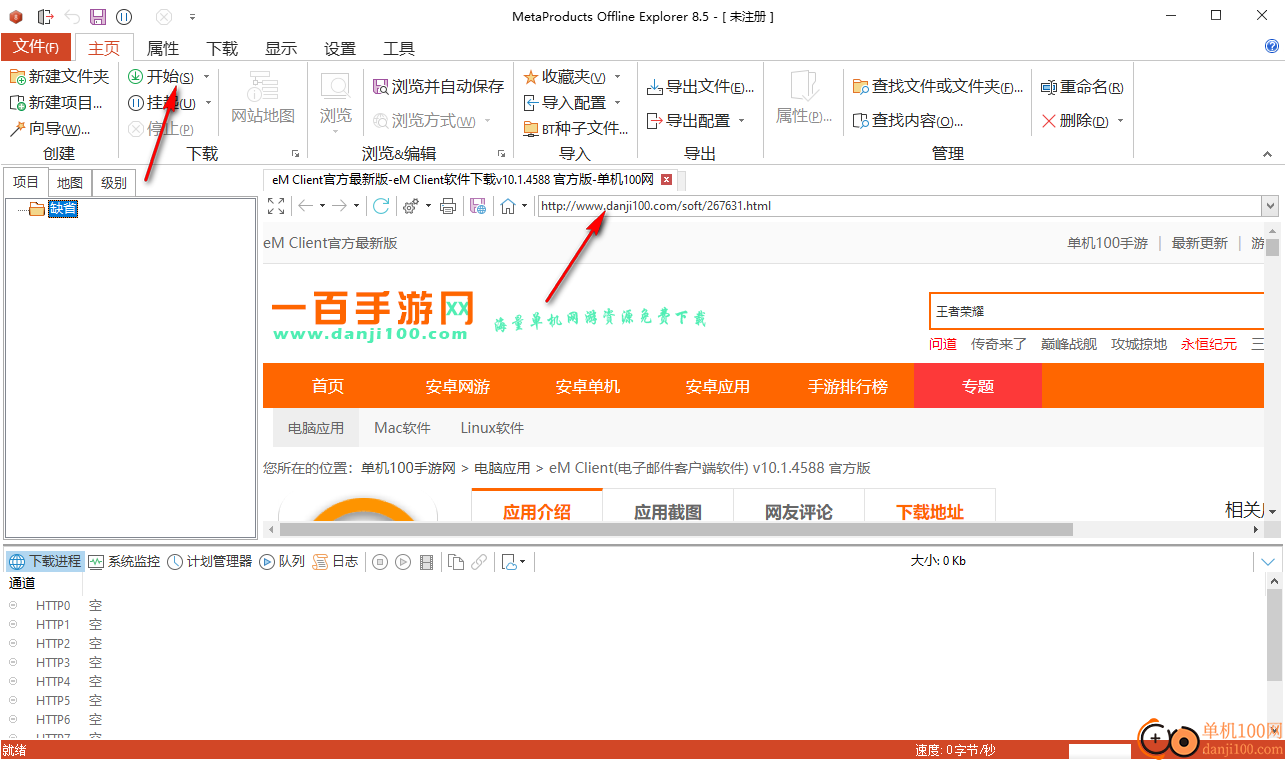
Task: Open 手游排行榜 in the orange nav bar
Action: tap(848, 386)
